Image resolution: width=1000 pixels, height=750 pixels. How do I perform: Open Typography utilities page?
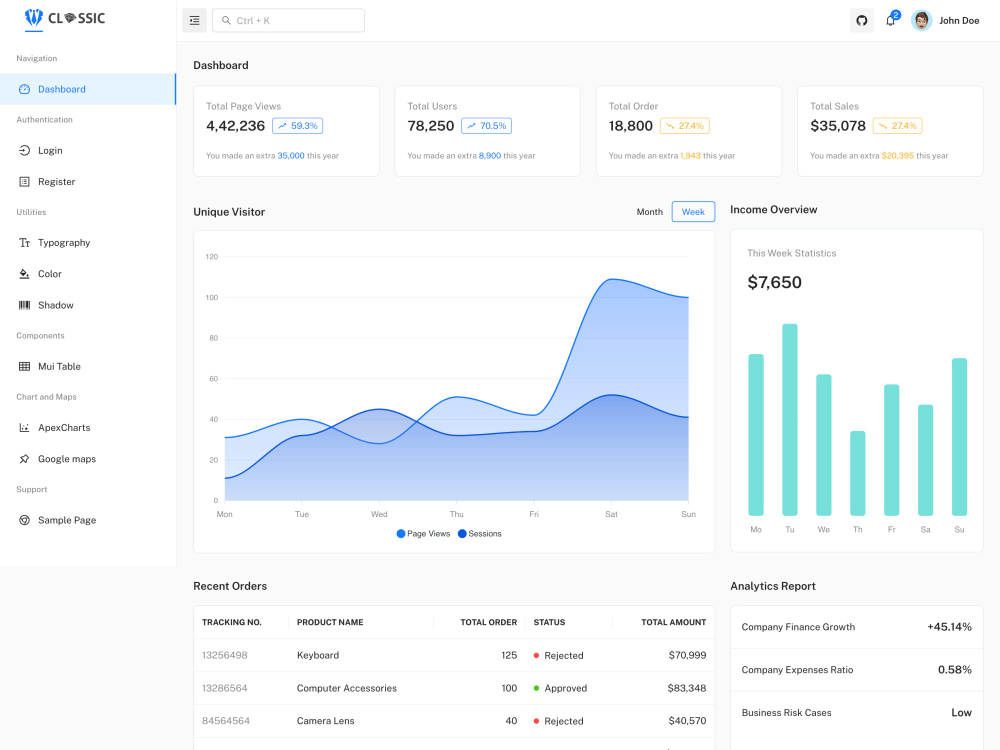(88, 243)
